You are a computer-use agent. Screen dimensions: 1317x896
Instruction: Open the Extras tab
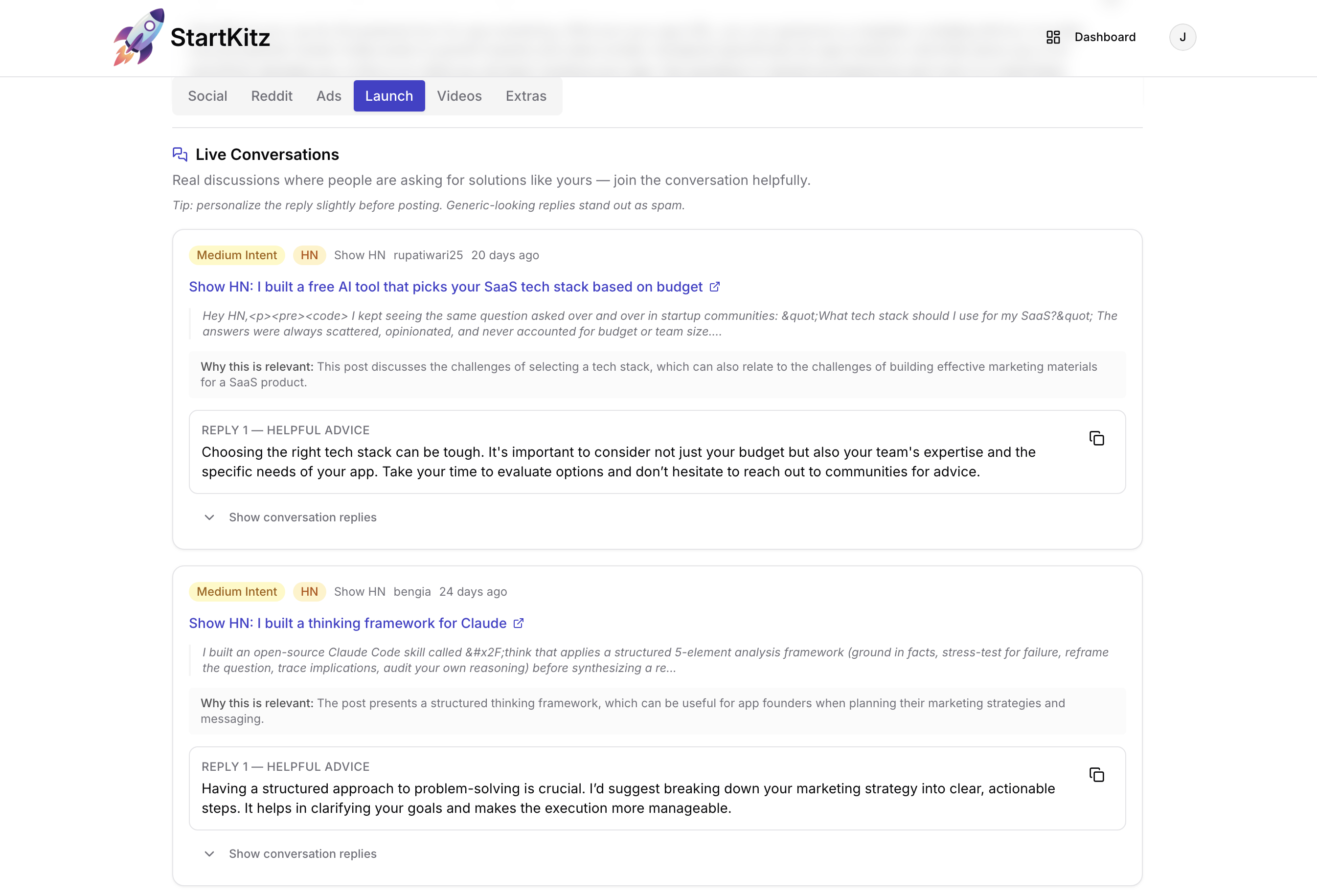(x=526, y=96)
